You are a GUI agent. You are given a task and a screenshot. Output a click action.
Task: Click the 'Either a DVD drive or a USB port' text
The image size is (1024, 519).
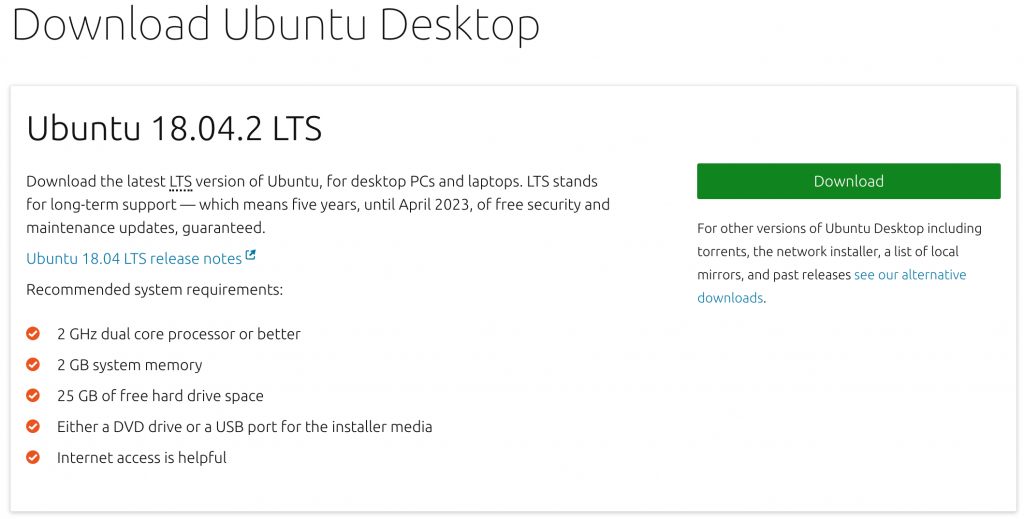245,427
